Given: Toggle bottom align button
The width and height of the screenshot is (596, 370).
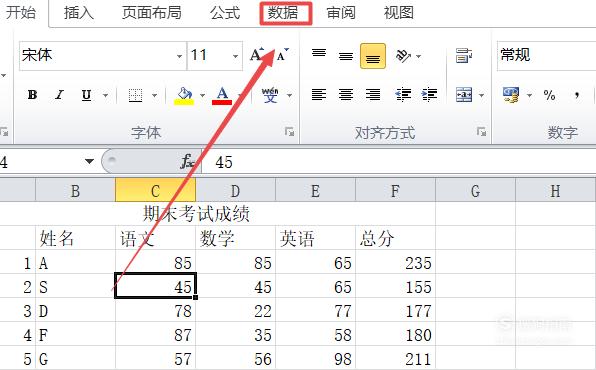Looking at the screenshot, I should point(373,56).
